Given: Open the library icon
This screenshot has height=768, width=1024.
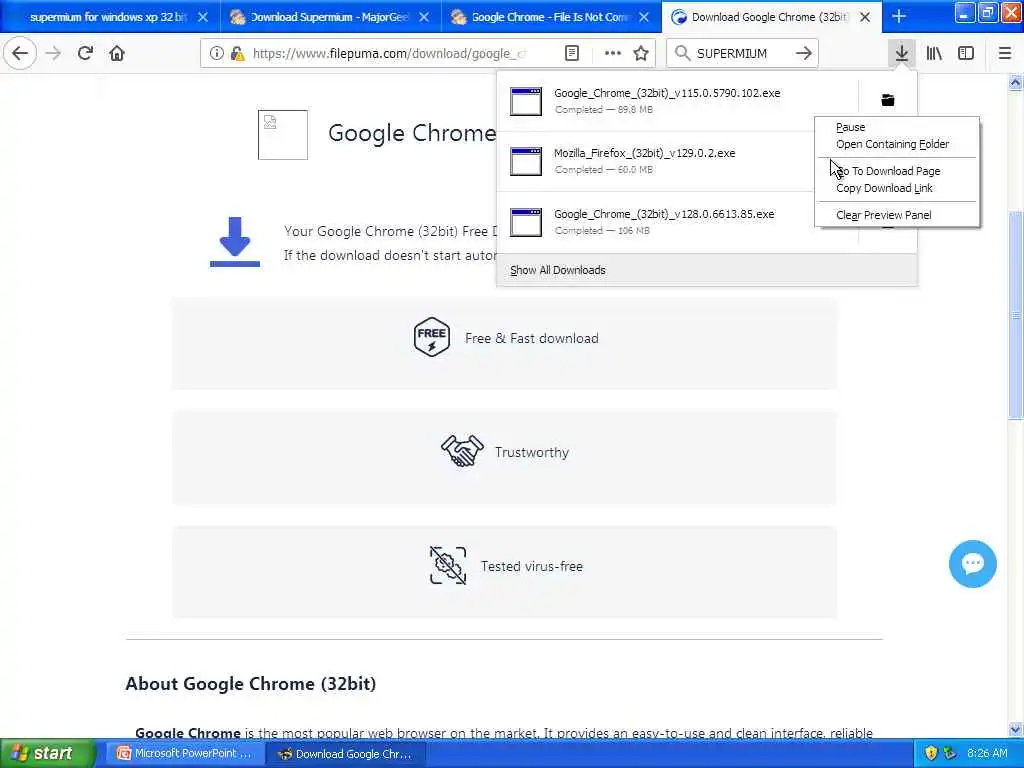Looking at the screenshot, I should tap(934, 53).
